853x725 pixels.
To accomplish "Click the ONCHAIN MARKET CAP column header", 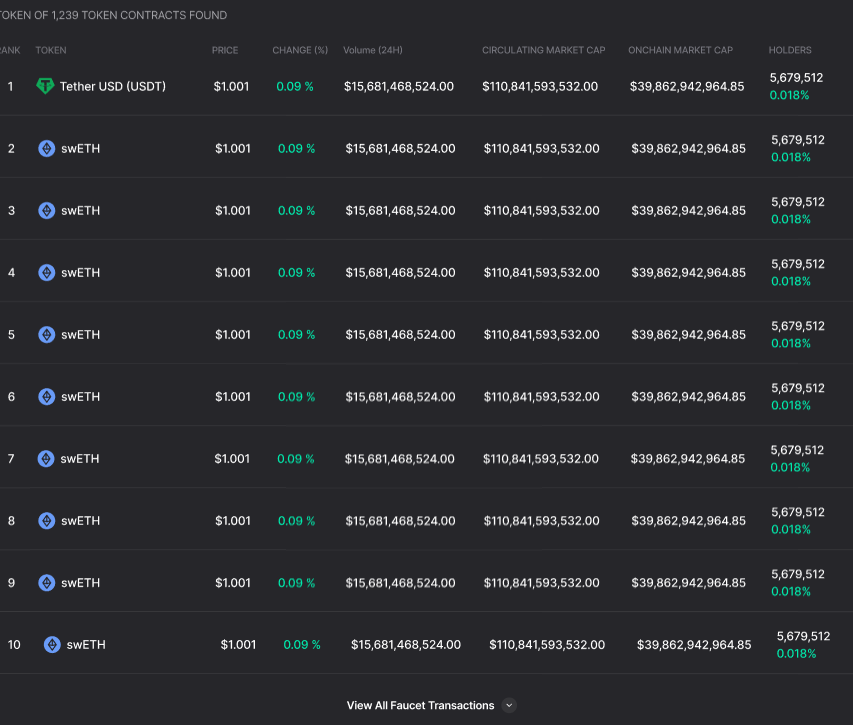I will 680,50.
